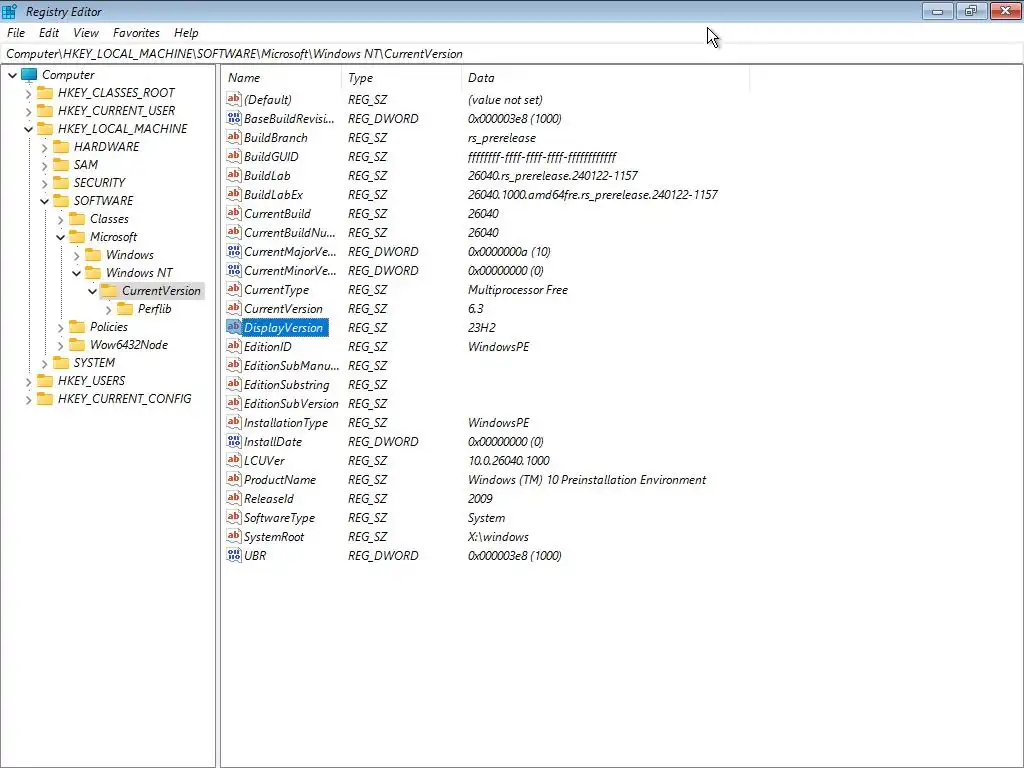The image size is (1024, 768).
Task: Click the CurrentType string icon
Action: pyautogui.click(x=234, y=289)
